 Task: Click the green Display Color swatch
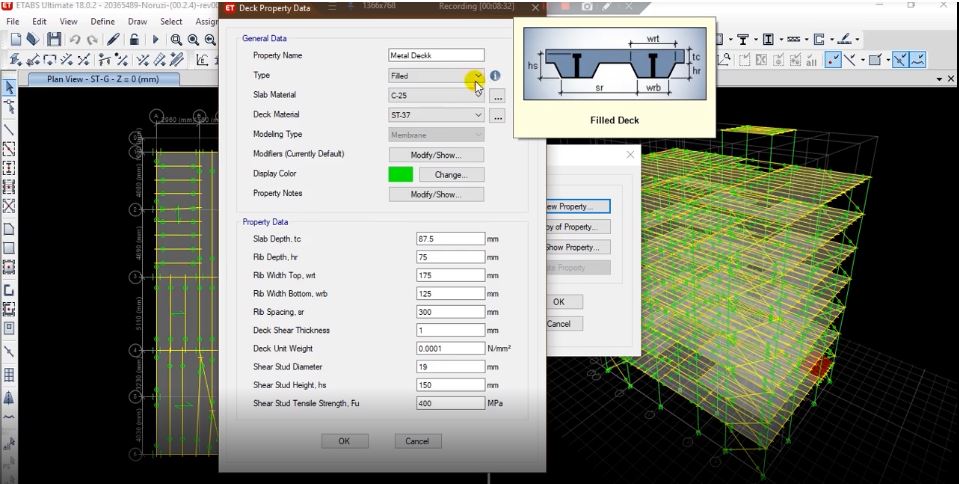click(x=401, y=175)
